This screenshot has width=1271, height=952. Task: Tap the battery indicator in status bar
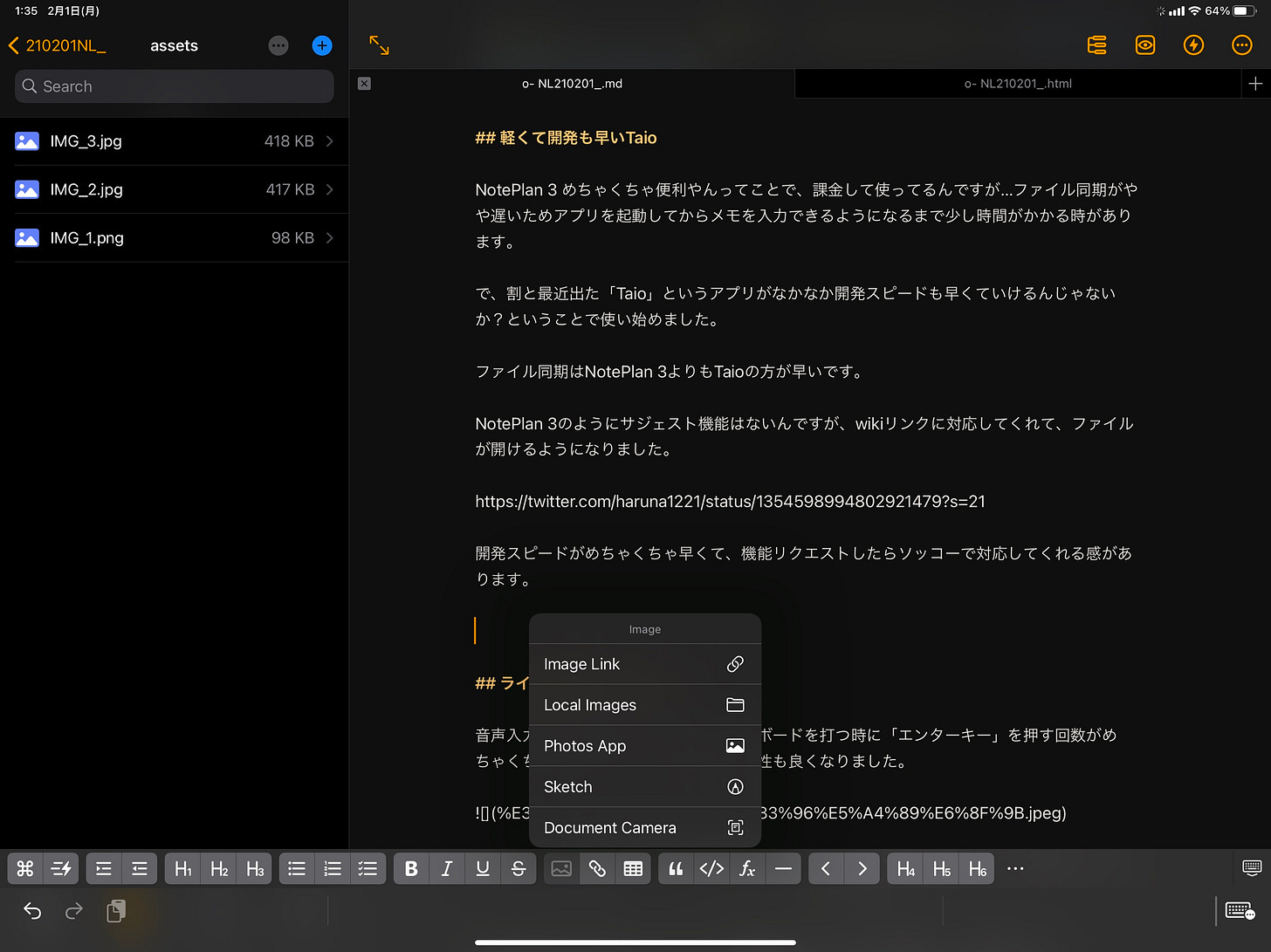1245,10
